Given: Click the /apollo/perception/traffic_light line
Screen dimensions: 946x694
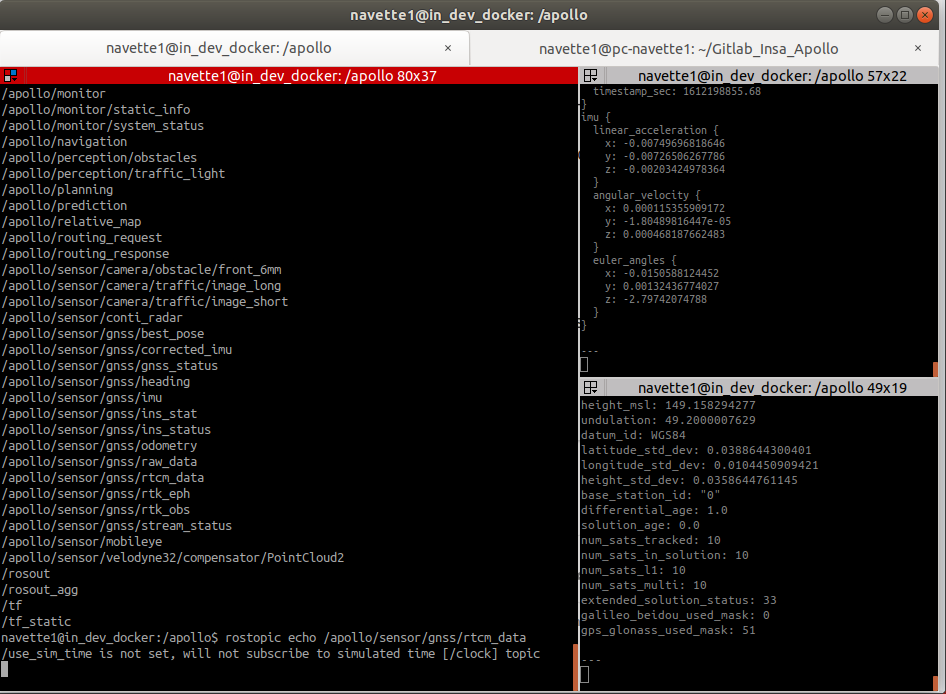Looking at the screenshot, I should [113, 174].
